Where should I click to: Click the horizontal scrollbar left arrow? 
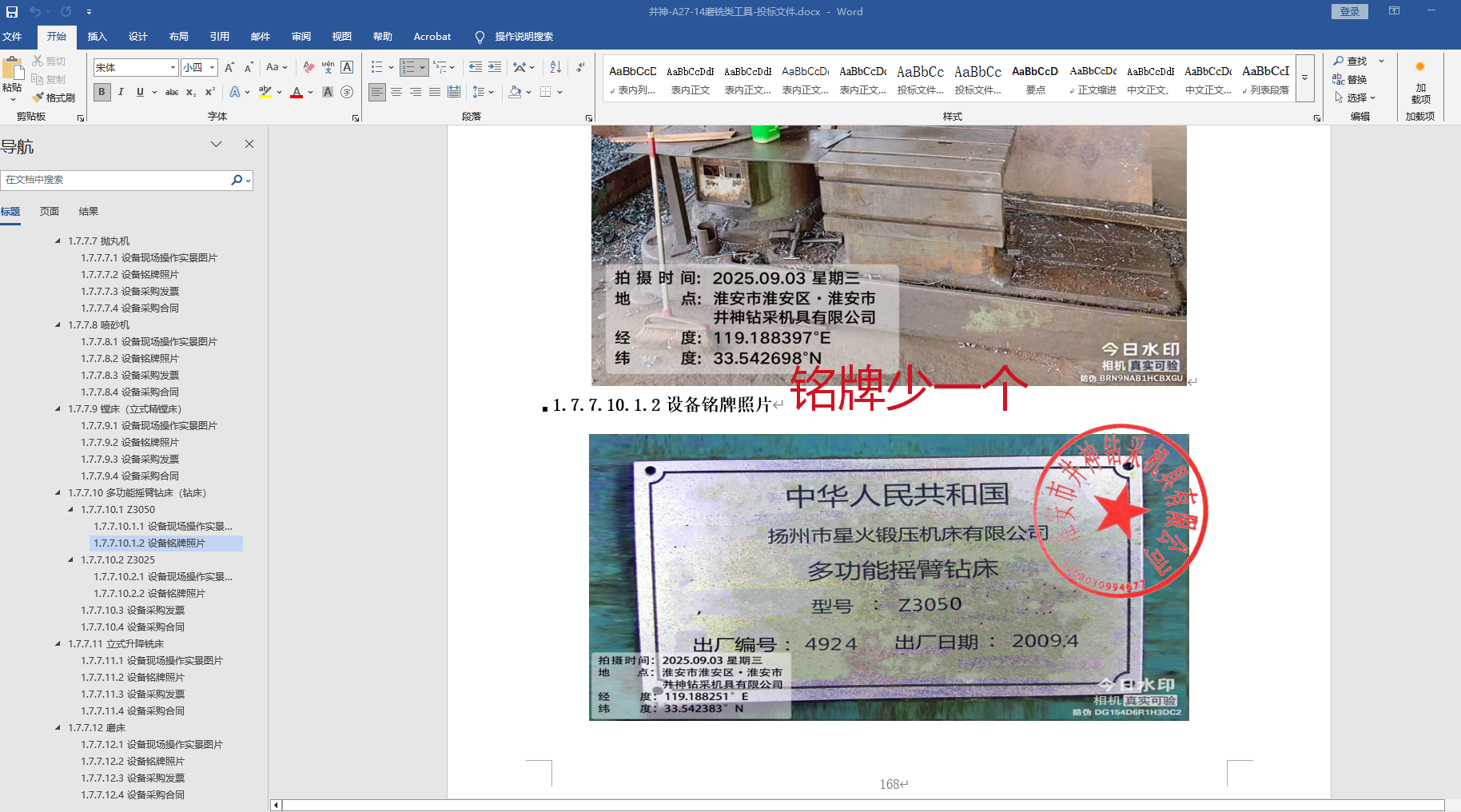tap(276, 805)
